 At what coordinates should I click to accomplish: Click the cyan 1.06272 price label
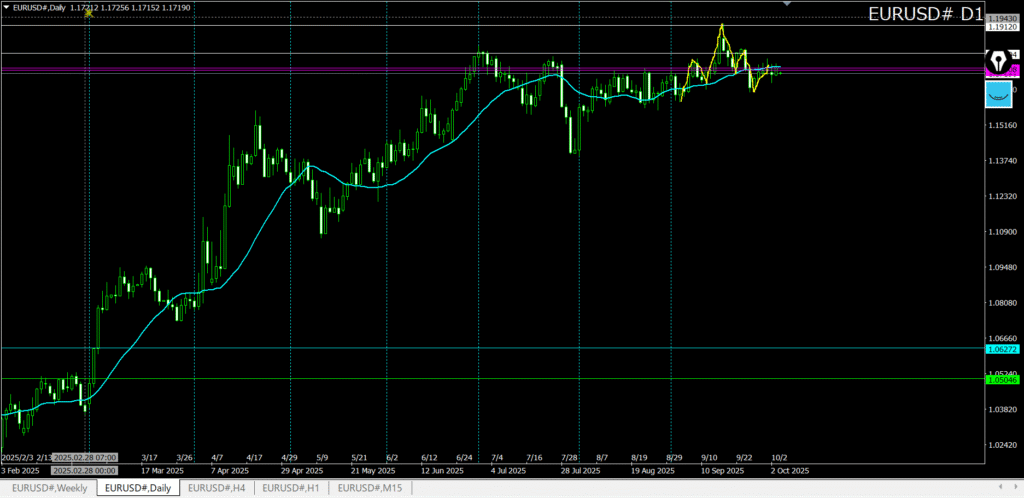click(1002, 349)
